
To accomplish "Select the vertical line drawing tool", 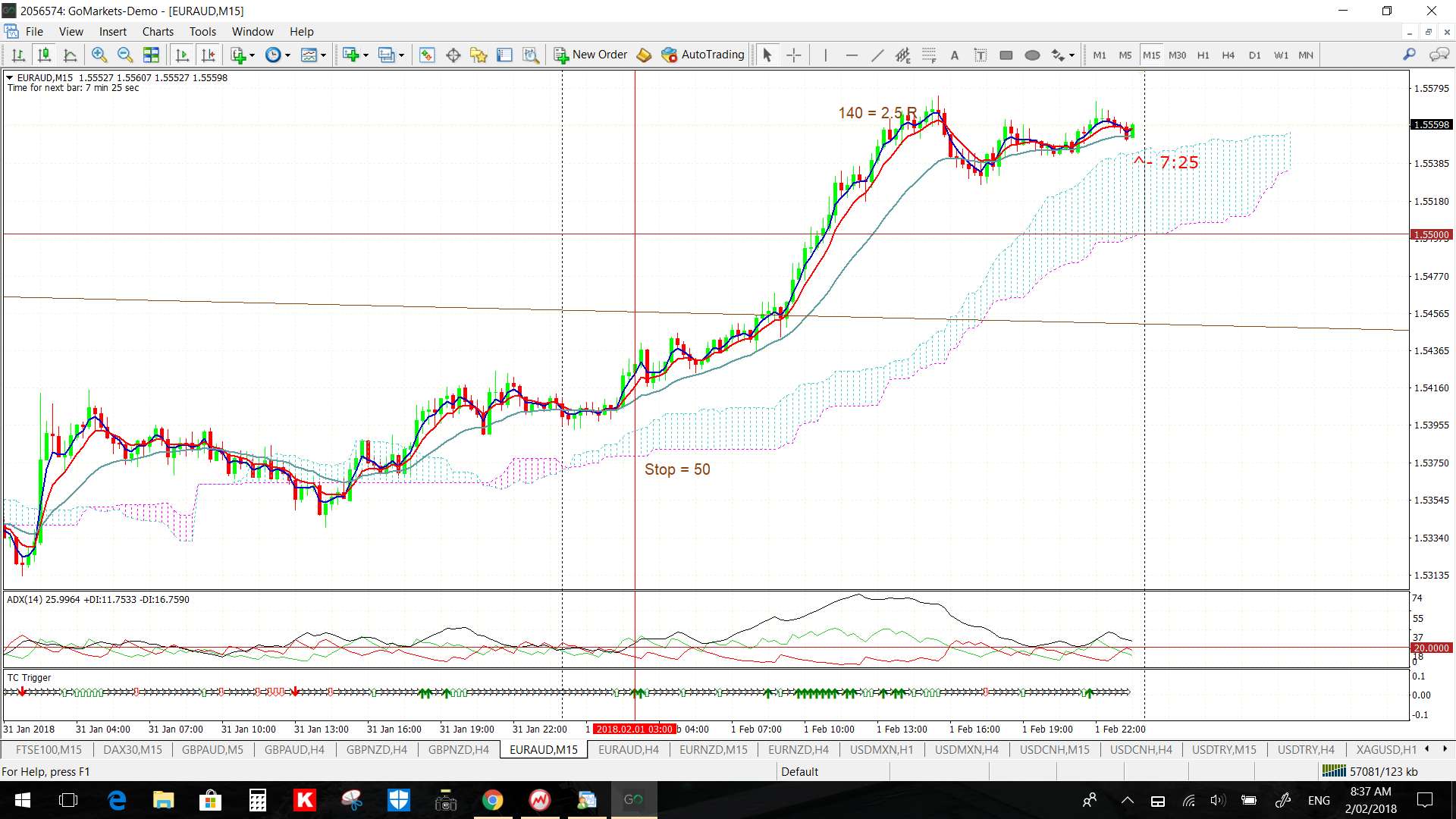I will (826, 55).
